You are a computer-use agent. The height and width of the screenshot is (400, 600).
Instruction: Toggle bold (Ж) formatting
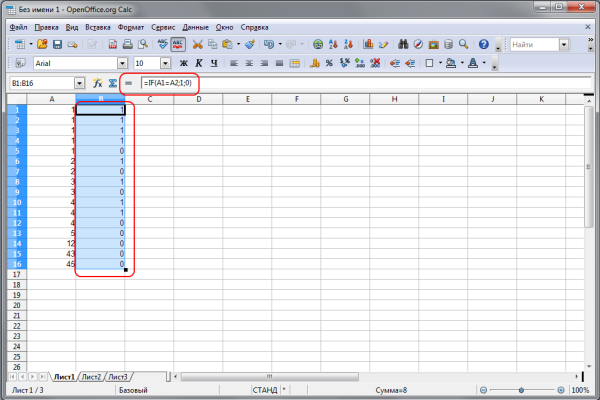184,64
